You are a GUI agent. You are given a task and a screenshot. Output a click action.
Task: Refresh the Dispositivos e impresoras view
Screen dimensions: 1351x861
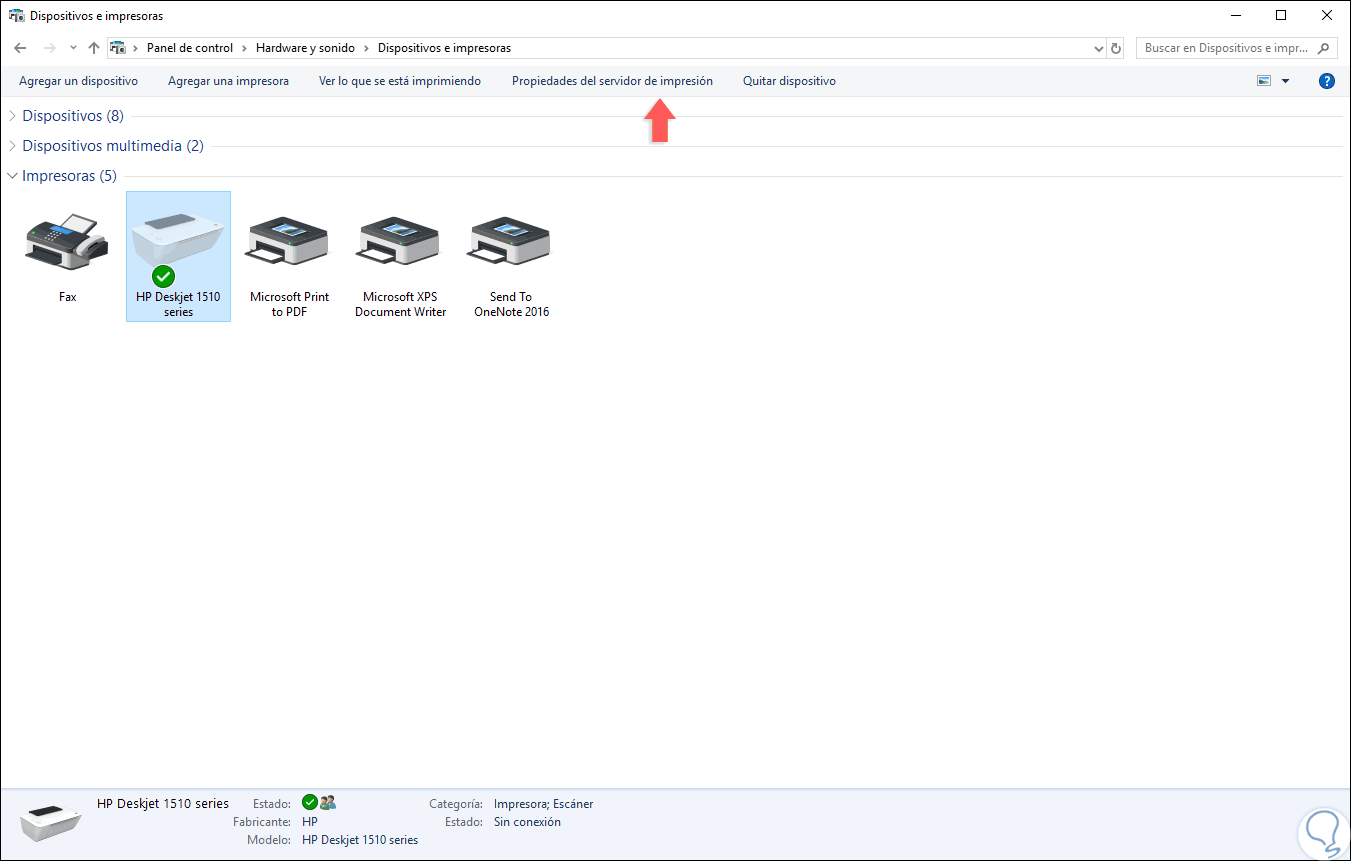1116,48
